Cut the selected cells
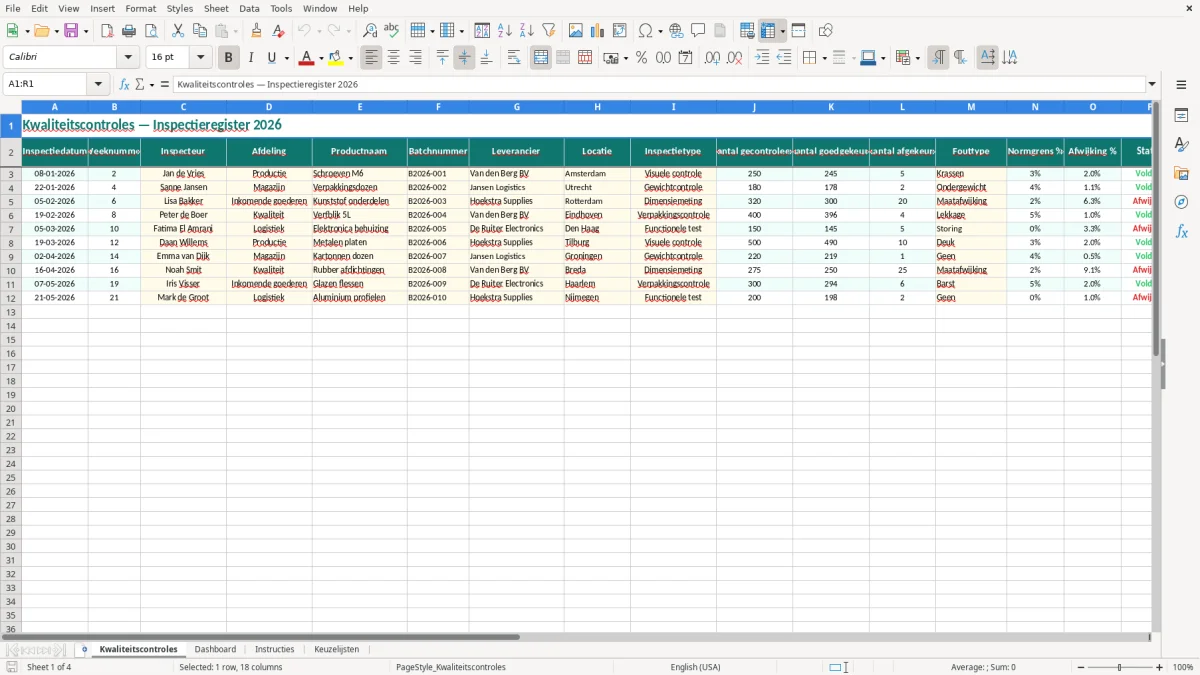Screen dimensions: 1200x675 (177, 31)
